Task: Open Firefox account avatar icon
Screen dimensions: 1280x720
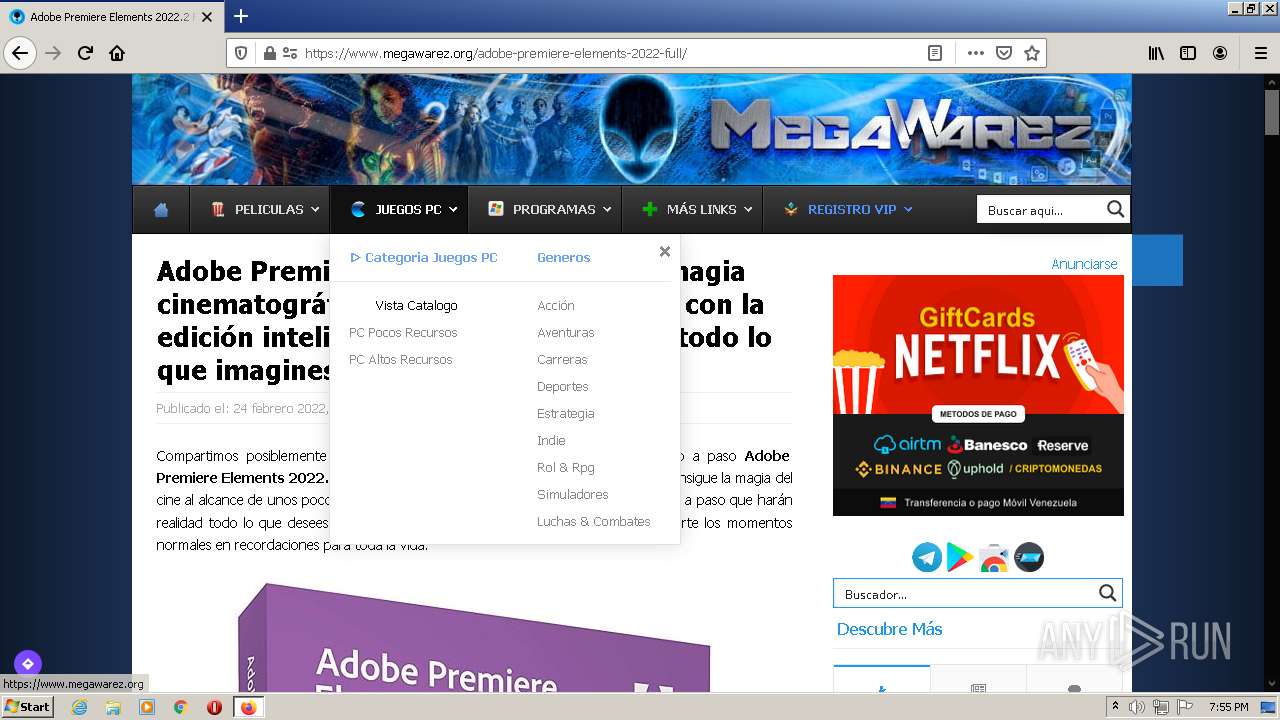Action: click(1220, 53)
